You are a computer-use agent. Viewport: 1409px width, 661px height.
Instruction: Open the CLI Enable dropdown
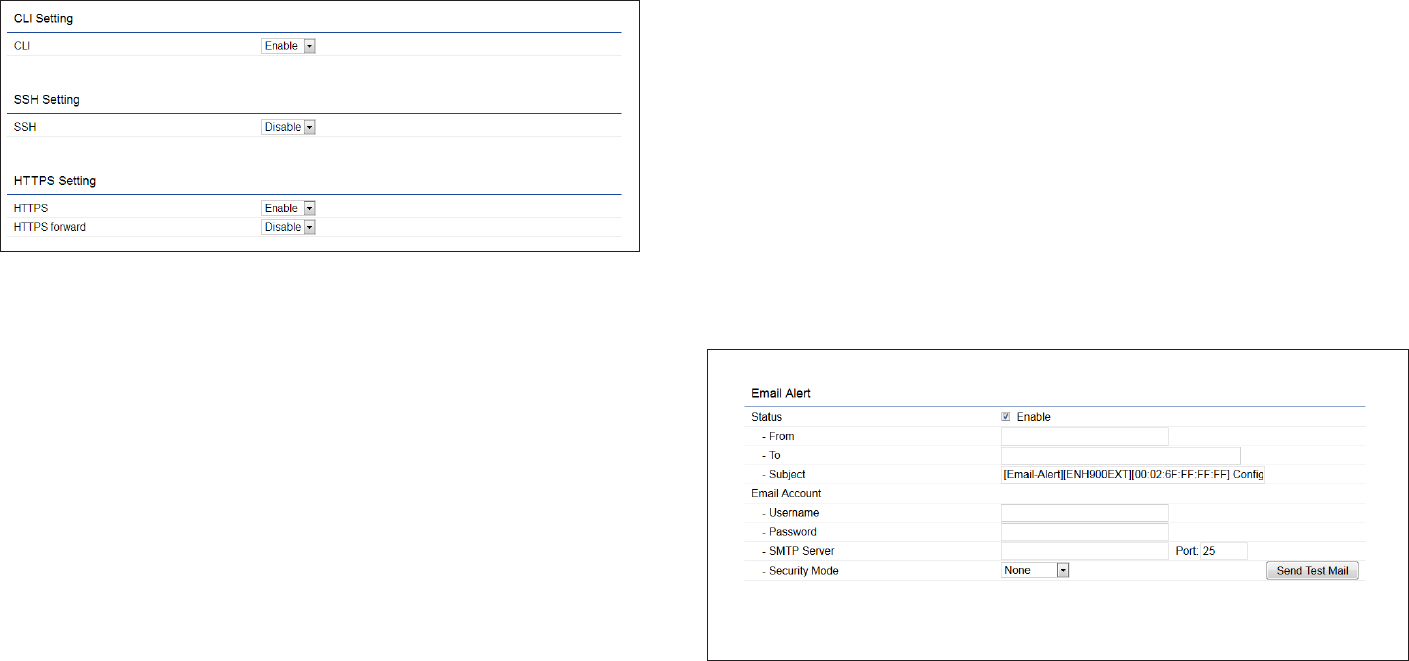[x=288, y=46]
